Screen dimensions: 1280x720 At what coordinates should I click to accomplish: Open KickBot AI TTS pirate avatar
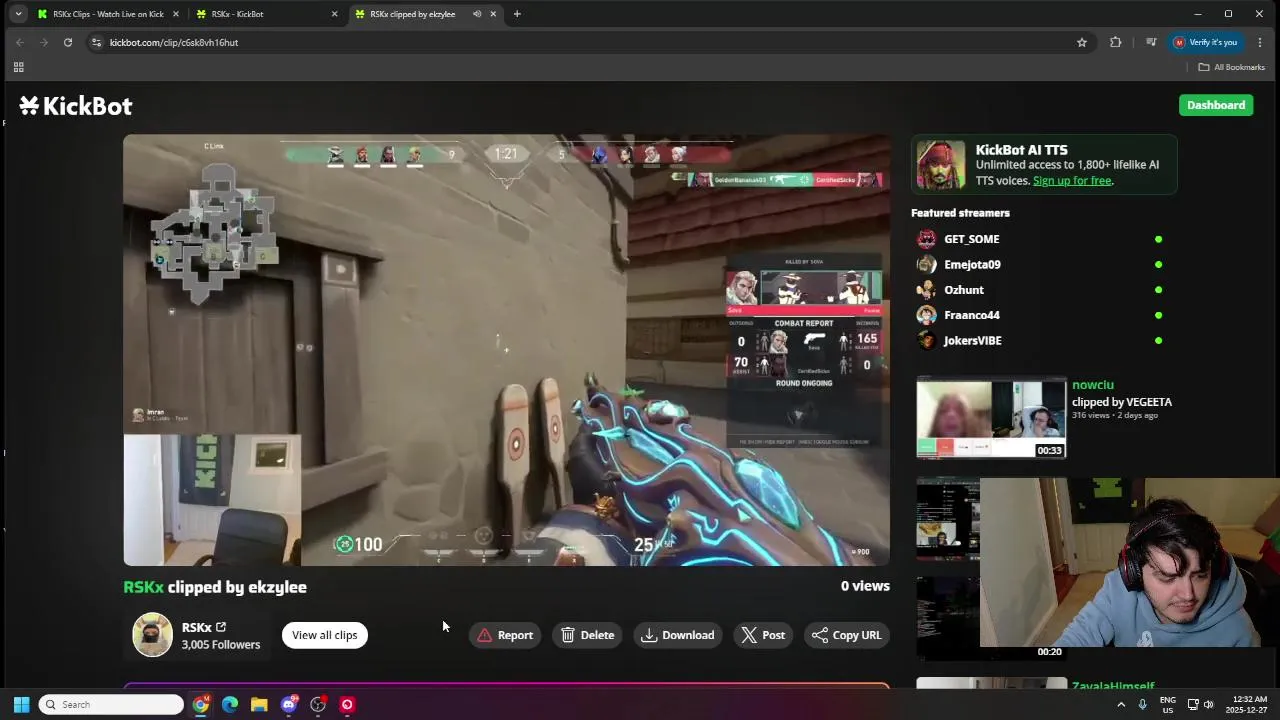coord(941,165)
